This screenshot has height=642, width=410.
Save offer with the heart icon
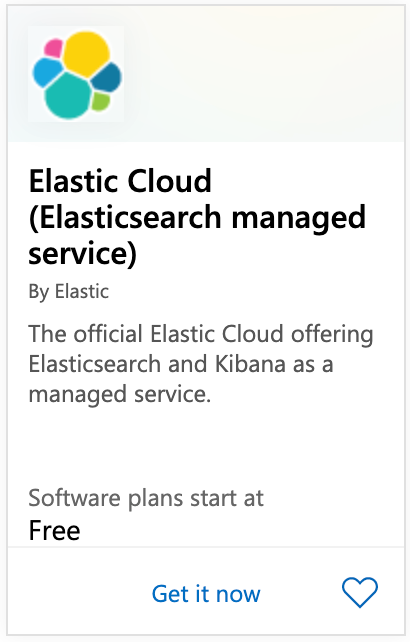point(360,592)
